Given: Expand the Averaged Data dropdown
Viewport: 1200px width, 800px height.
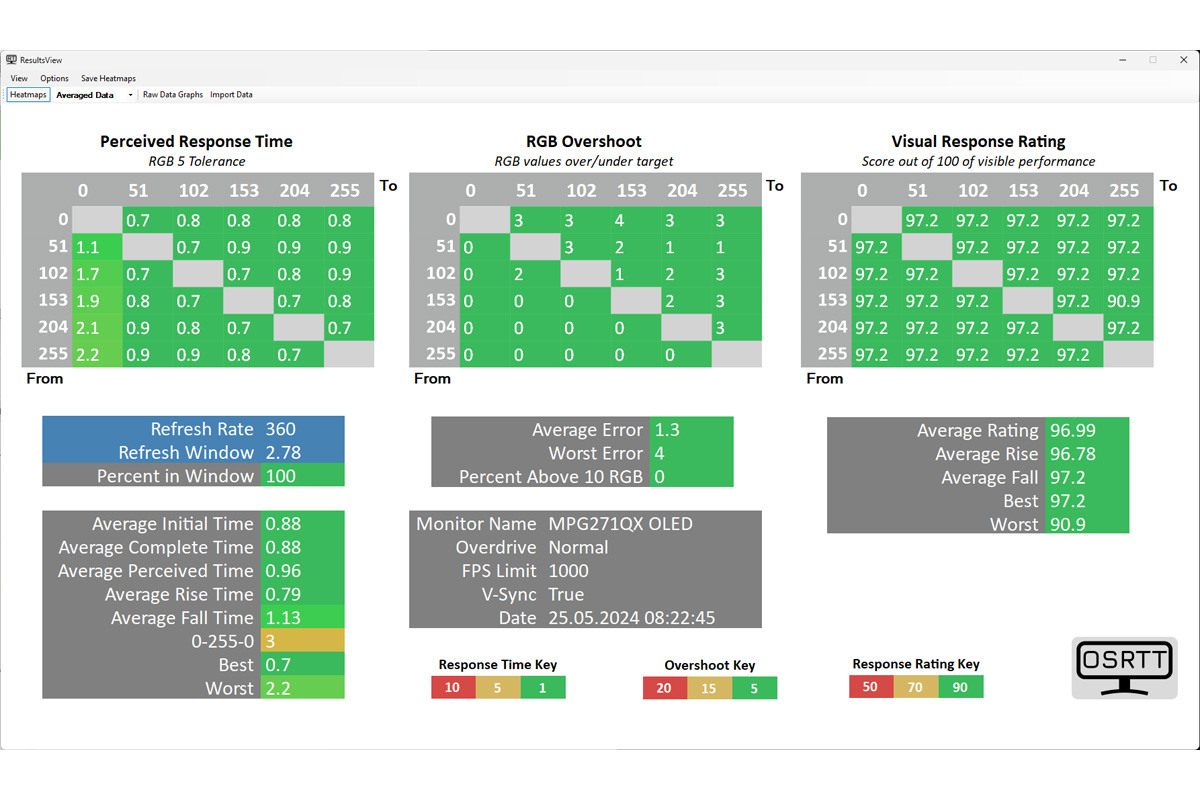Looking at the screenshot, I should click(130, 95).
